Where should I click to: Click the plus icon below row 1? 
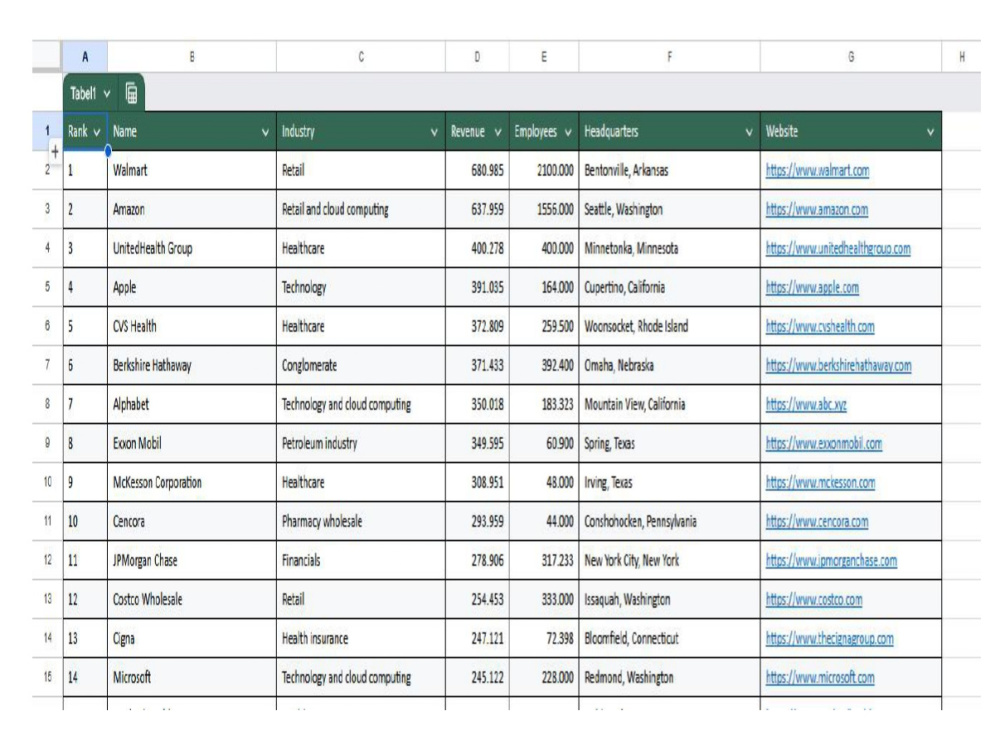[55, 152]
